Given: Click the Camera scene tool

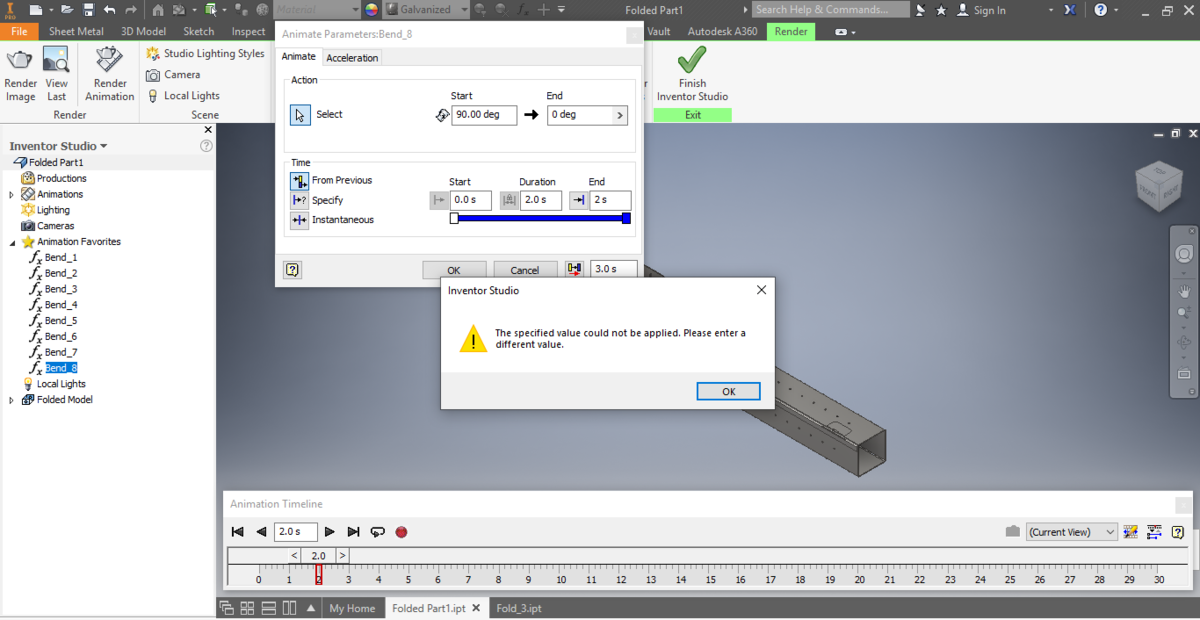Looking at the screenshot, I should pyautogui.click(x=173, y=75).
